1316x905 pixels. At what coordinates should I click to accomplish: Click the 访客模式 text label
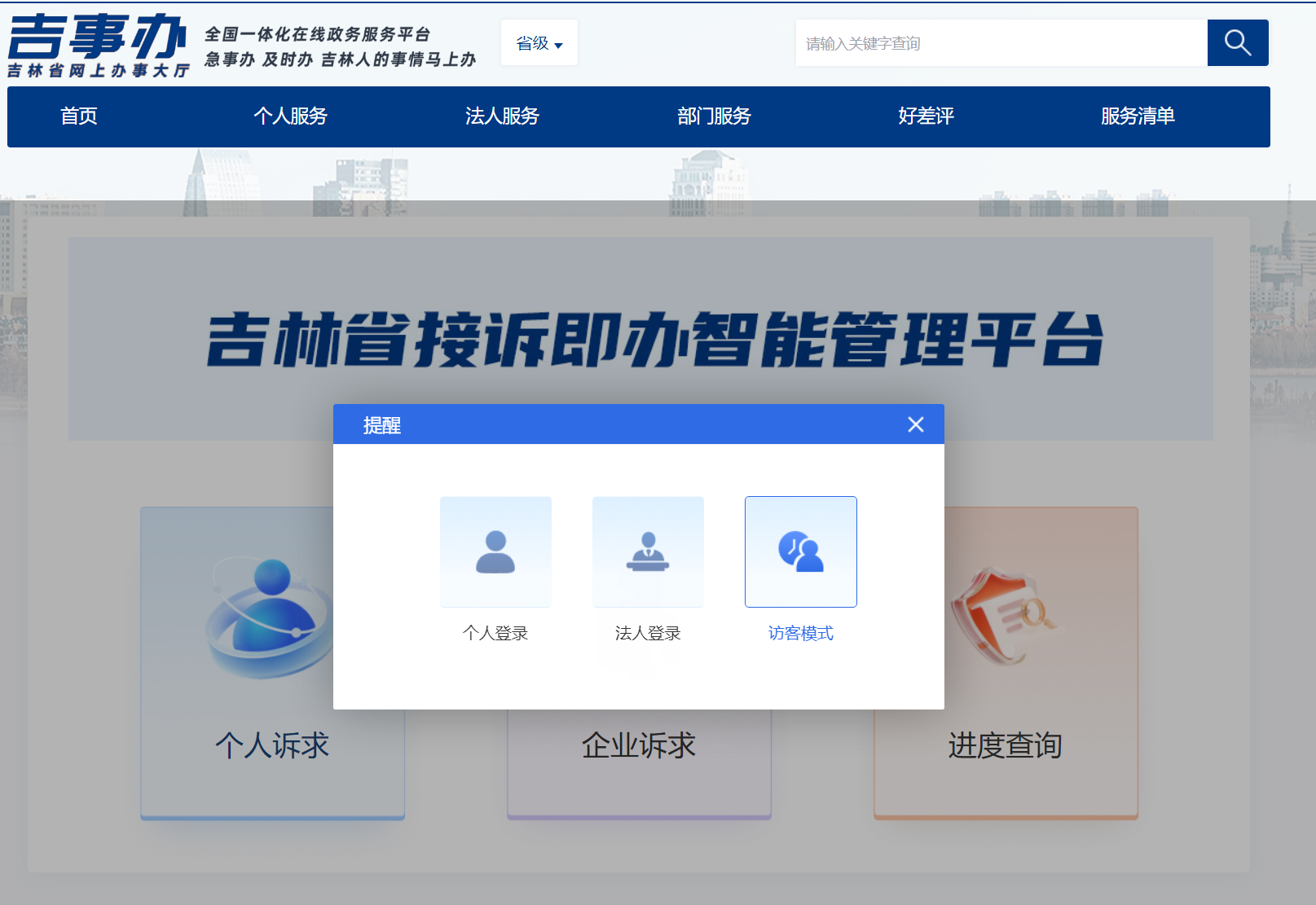pos(800,633)
